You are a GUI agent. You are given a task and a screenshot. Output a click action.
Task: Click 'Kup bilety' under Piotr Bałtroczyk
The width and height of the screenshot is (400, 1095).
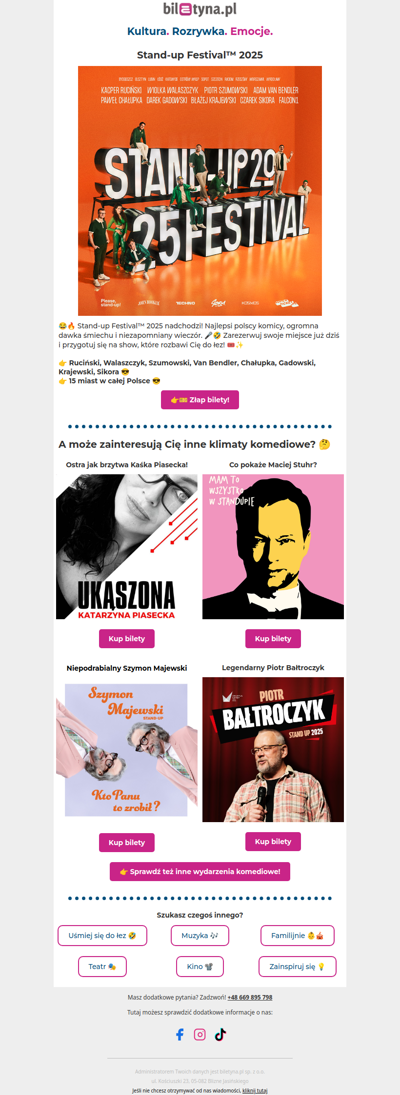[x=273, y=842]
